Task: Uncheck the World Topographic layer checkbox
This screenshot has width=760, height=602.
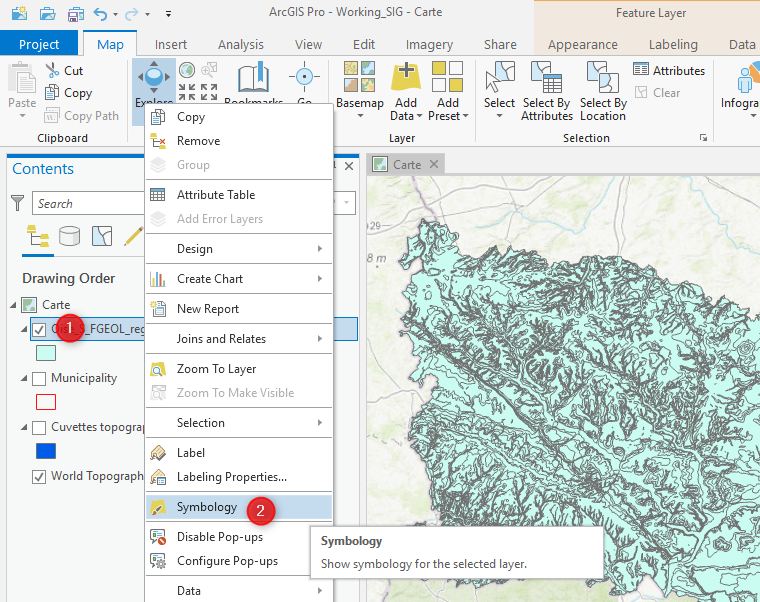Action: tap(39, 477)
